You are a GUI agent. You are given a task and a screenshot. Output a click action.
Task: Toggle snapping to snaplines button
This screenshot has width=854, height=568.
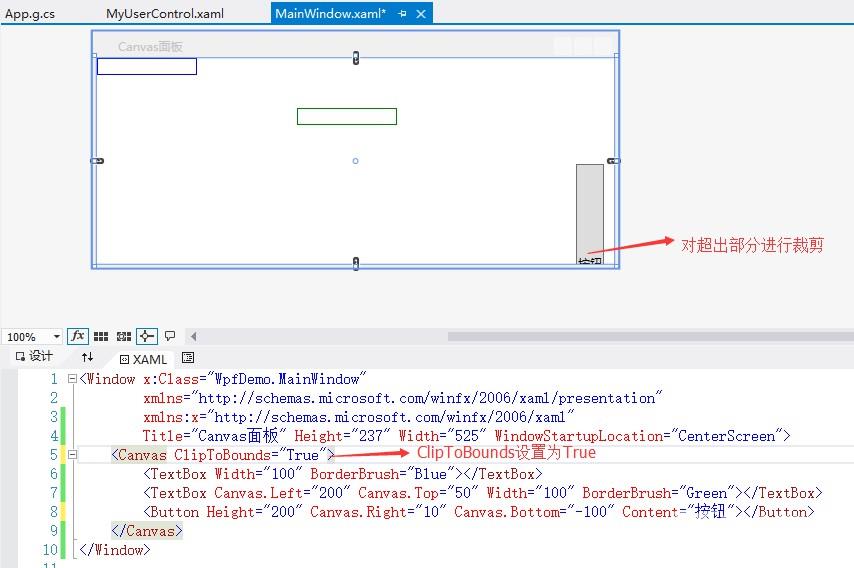pos(147,336)
